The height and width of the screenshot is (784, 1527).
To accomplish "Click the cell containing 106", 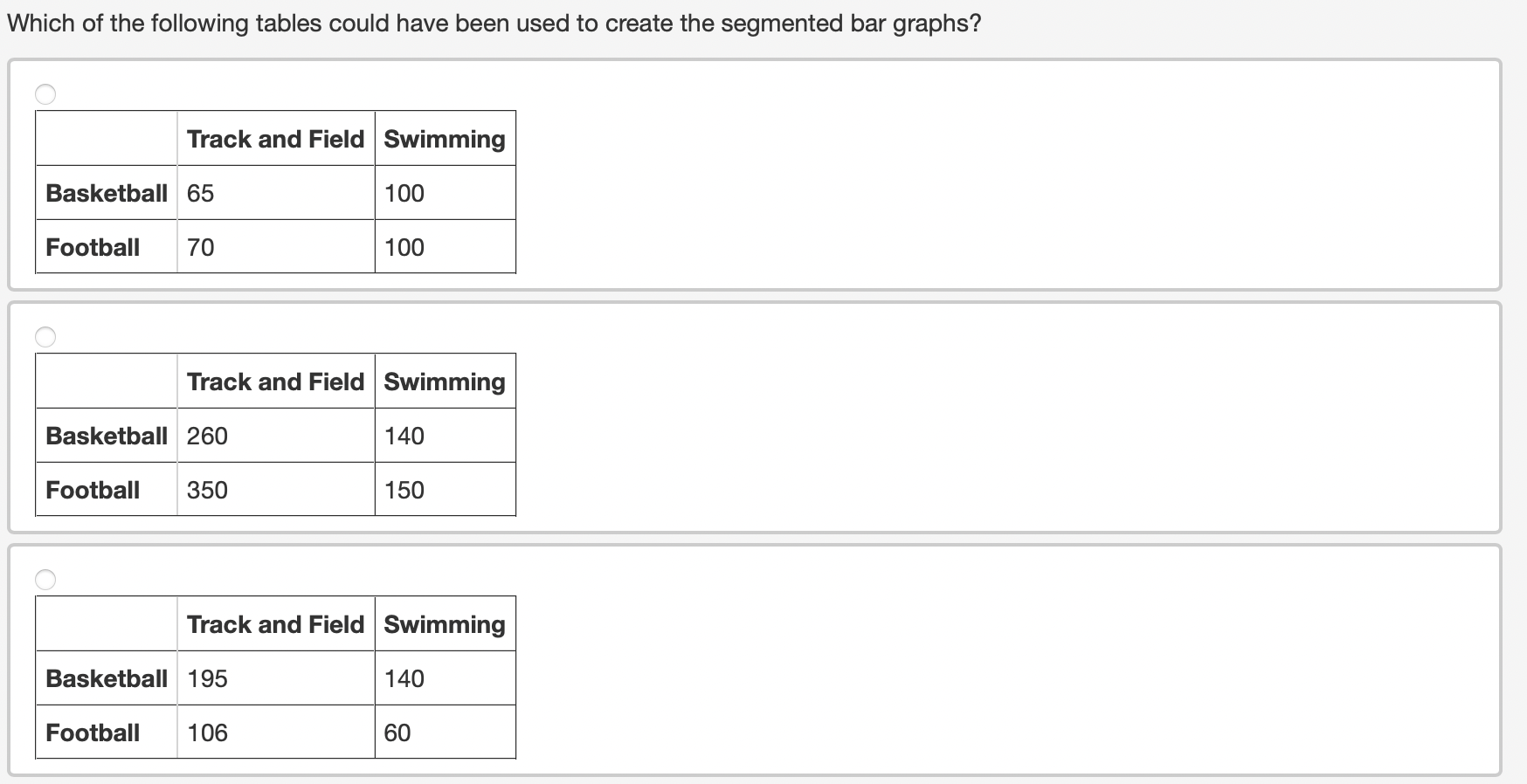I will (x=207, y=732).
